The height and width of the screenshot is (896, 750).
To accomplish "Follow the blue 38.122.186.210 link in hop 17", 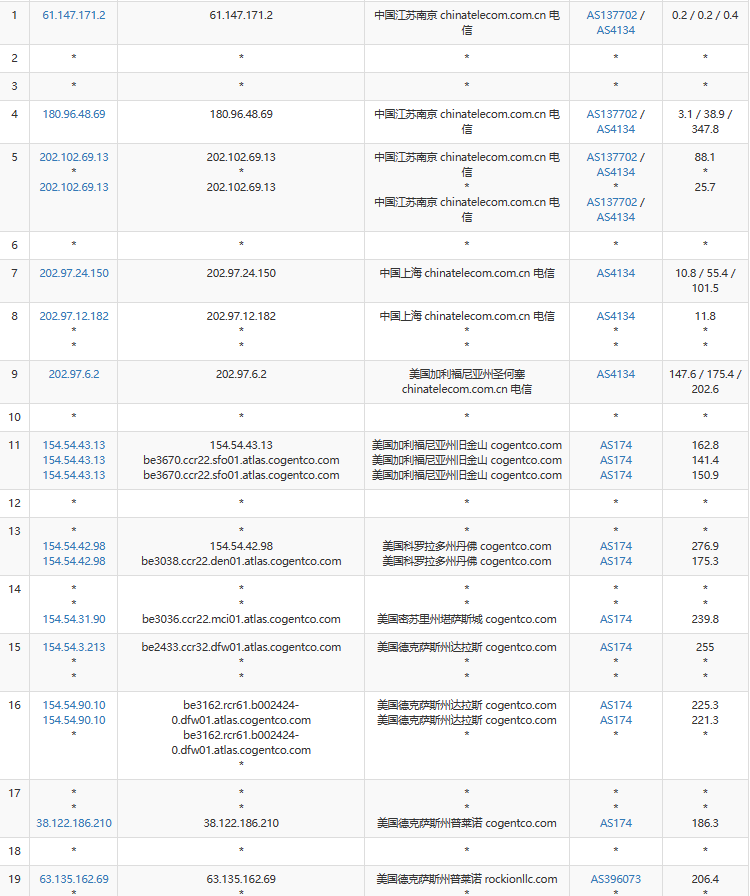I will point(74,823).
